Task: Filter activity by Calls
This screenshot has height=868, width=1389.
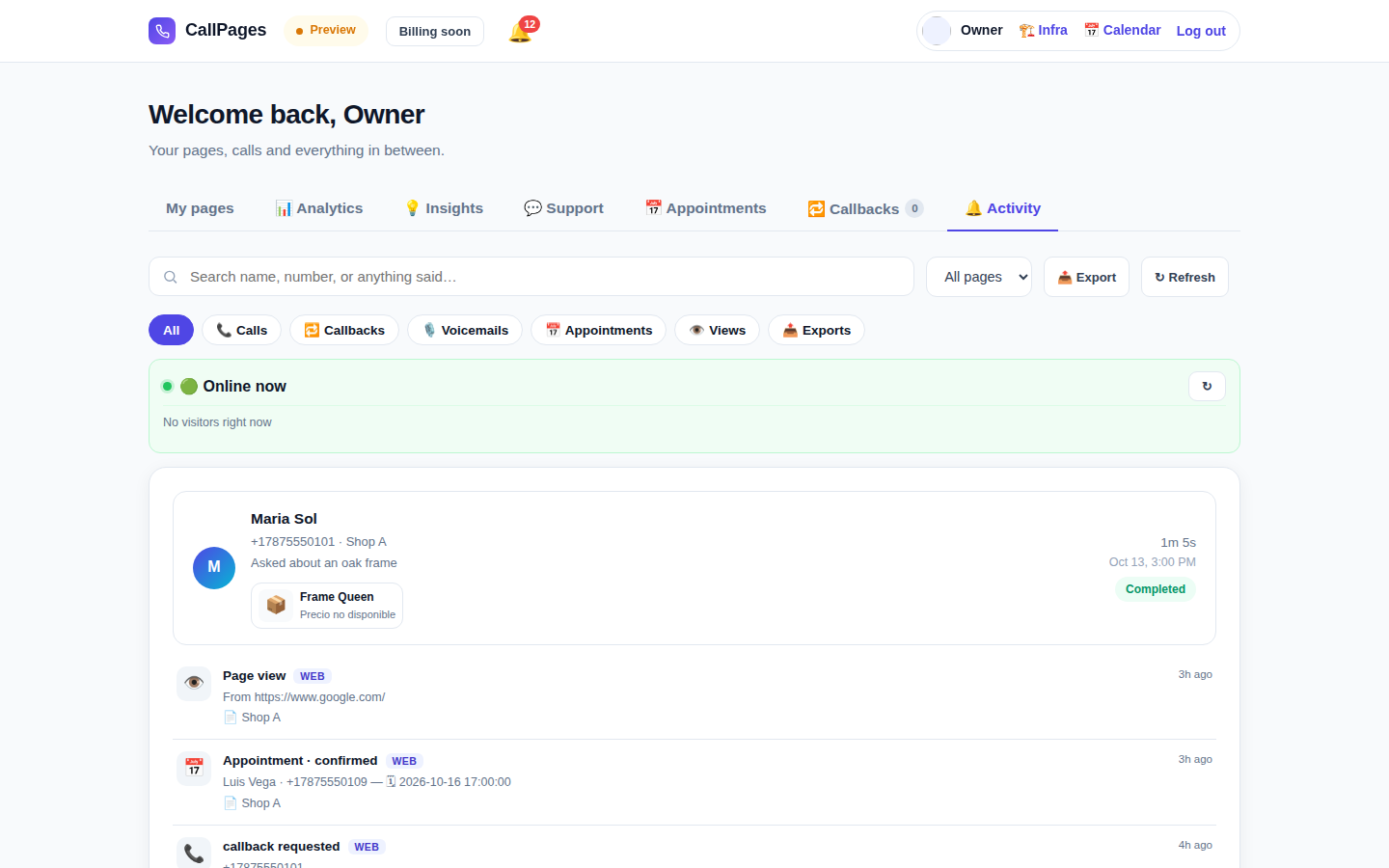Action: pyautogui.click(x=241, y=330)
